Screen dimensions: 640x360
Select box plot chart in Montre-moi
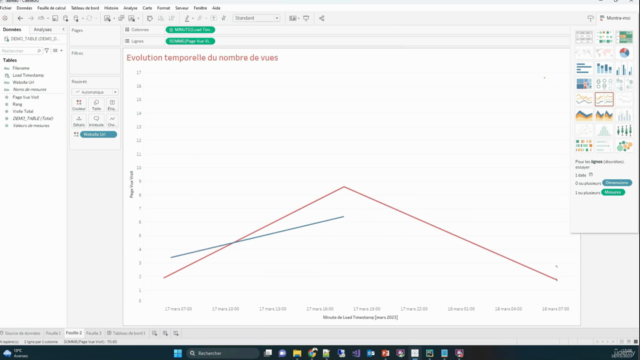(624, 131)
